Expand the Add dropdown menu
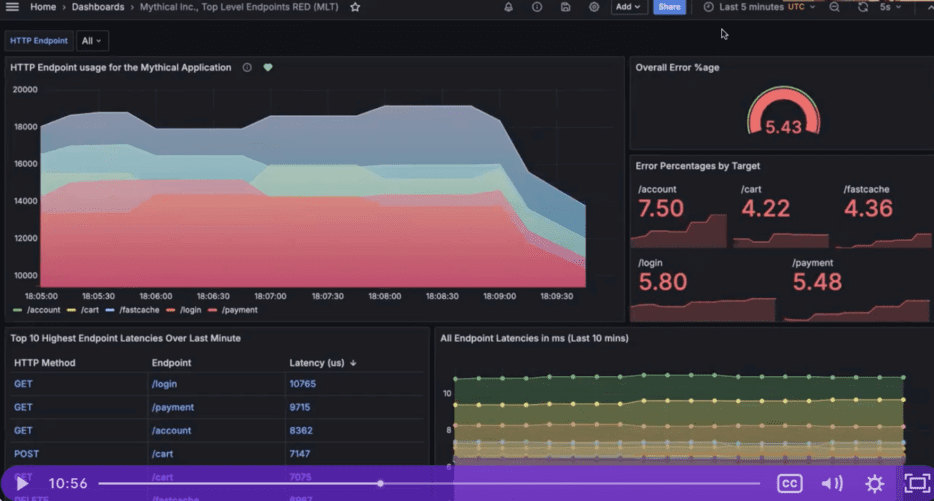This screenshot has height=501, width=934. pyautogui.click(x=629, y=7)
